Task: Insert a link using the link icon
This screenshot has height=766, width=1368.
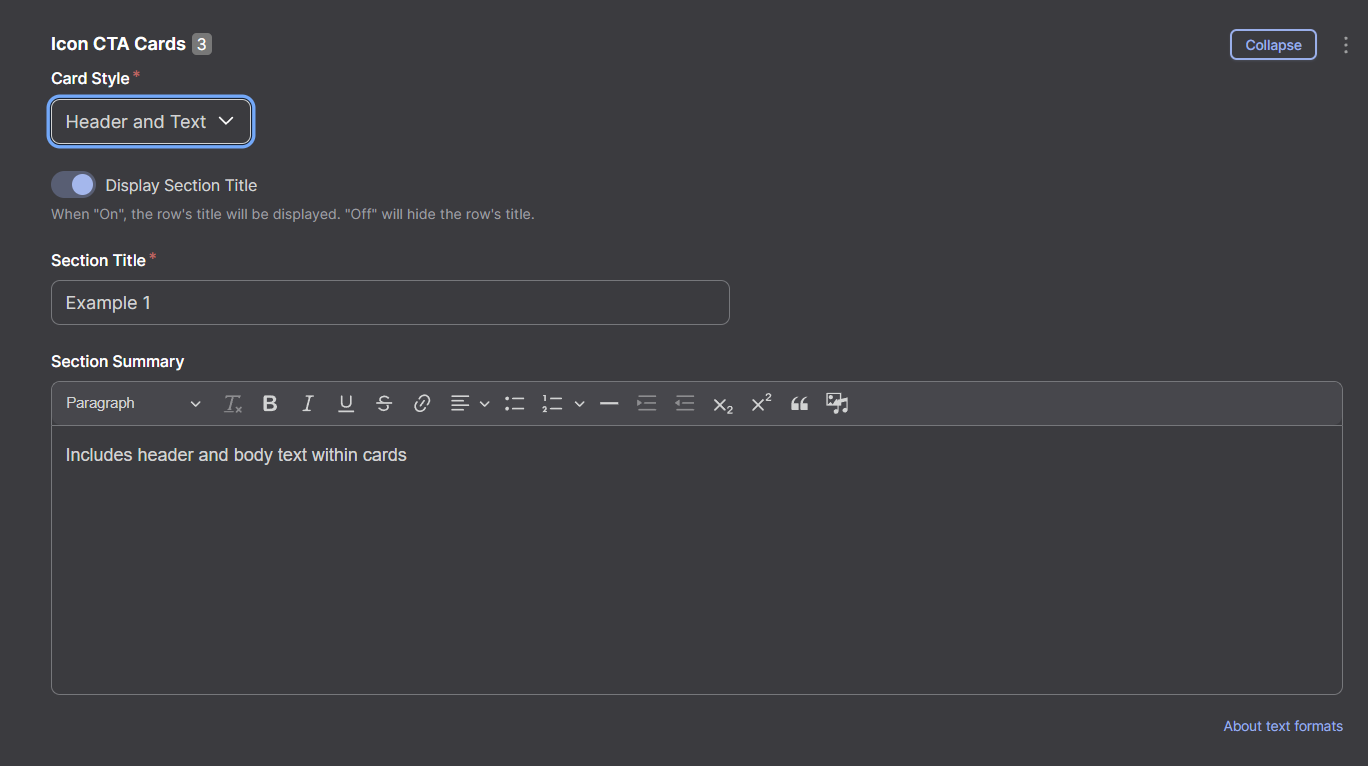Action: (x=422, y=404)
